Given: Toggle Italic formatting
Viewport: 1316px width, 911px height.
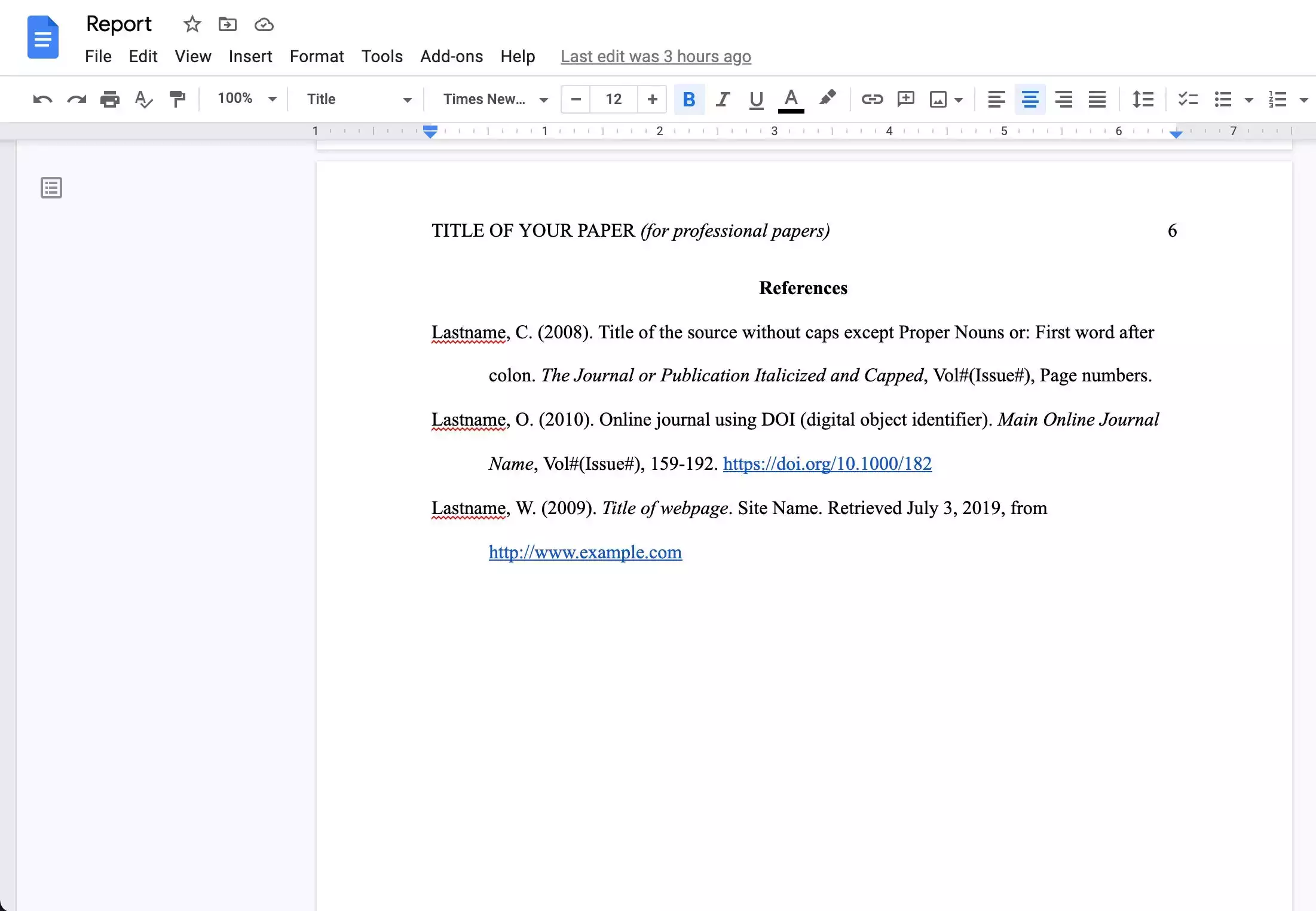Looking at the screenshot, I should click(x=723, y=99).
